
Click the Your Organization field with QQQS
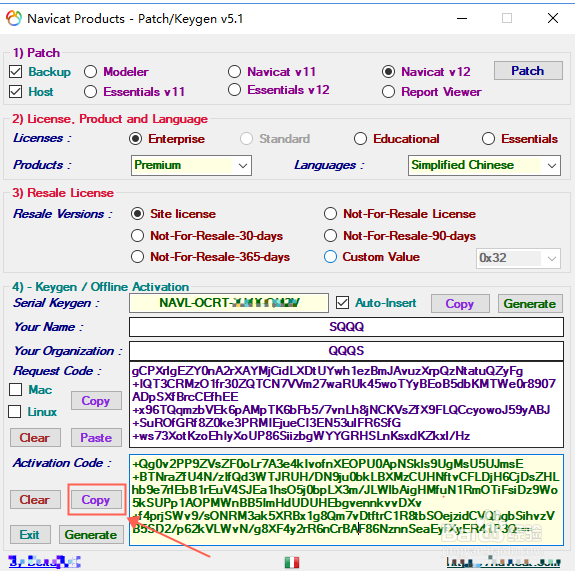(x=346, y=351)
